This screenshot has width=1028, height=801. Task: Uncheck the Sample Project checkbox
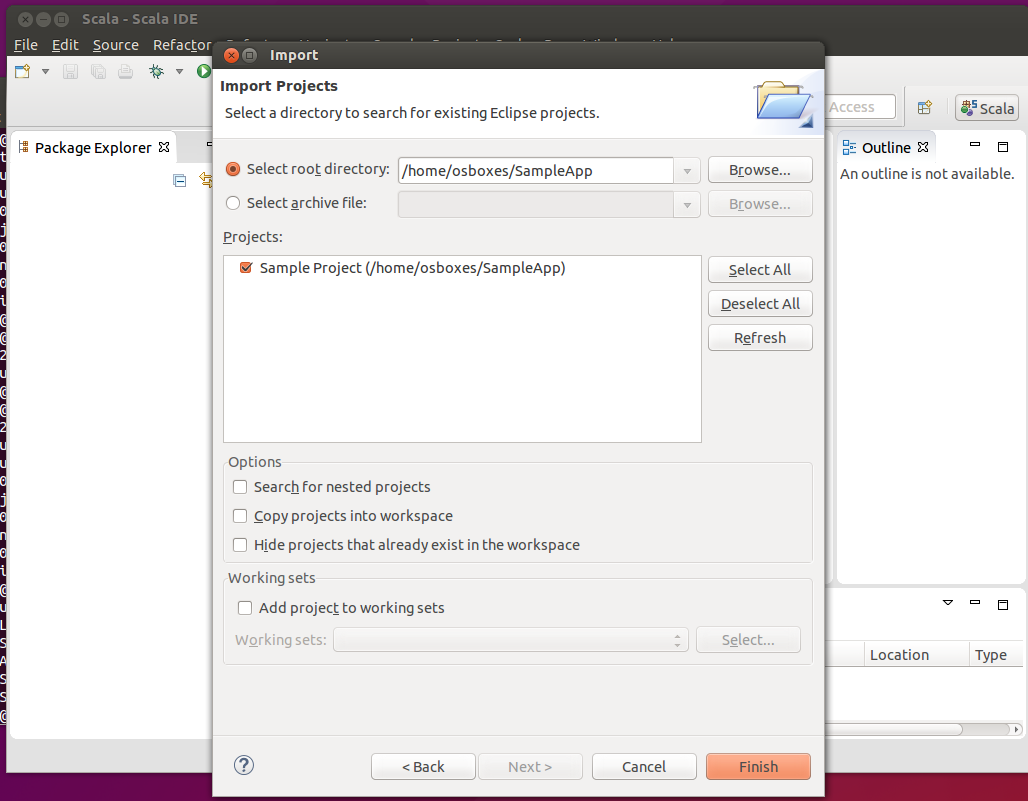point(246,267)
